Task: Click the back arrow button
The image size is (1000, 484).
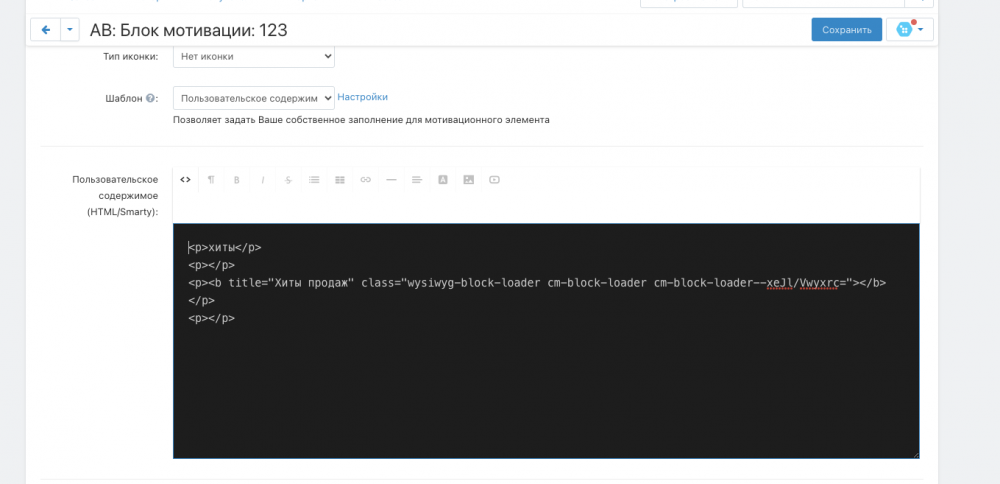Action: tap(46, 30)
